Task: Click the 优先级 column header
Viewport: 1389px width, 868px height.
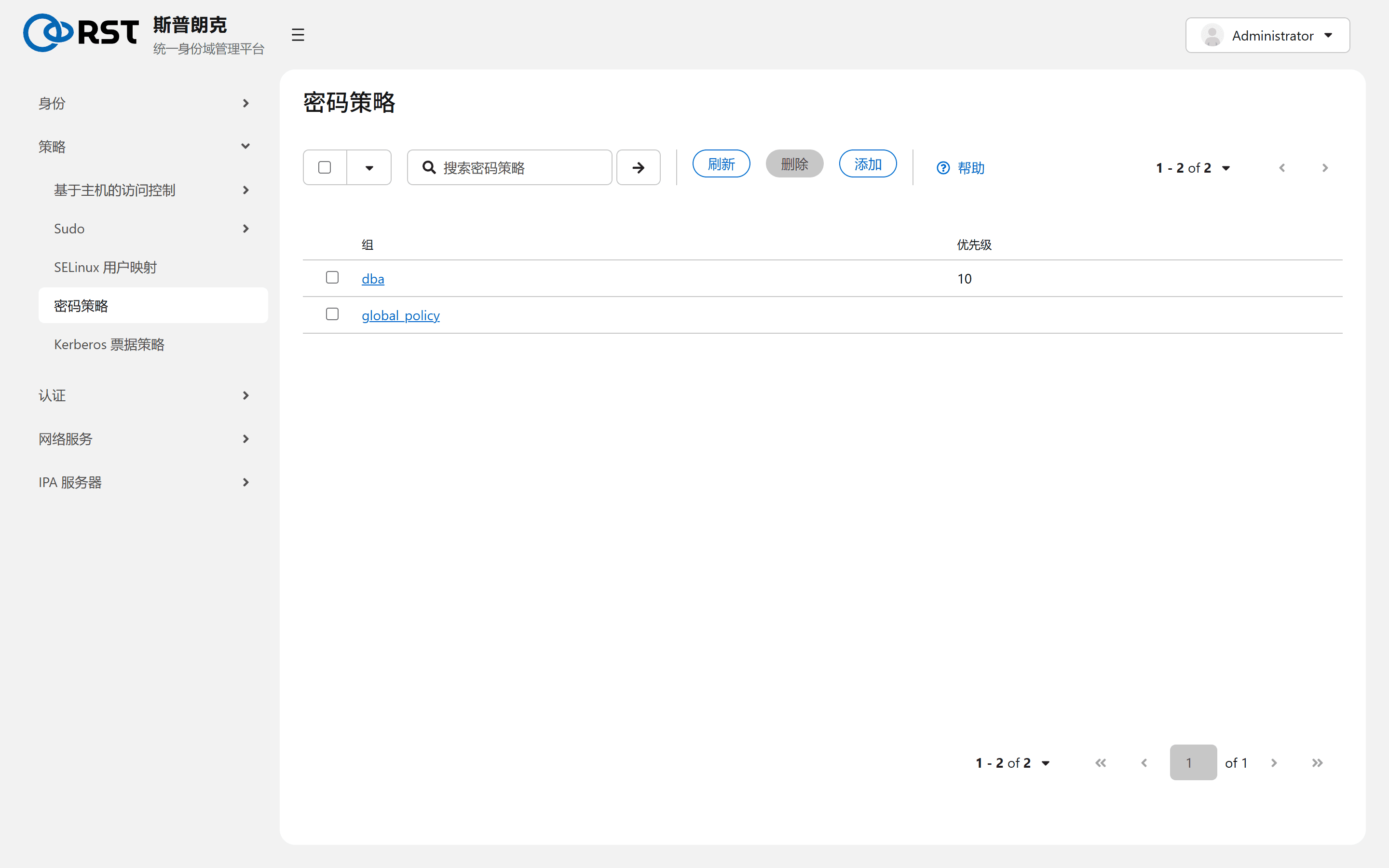Action: [974, 245]
